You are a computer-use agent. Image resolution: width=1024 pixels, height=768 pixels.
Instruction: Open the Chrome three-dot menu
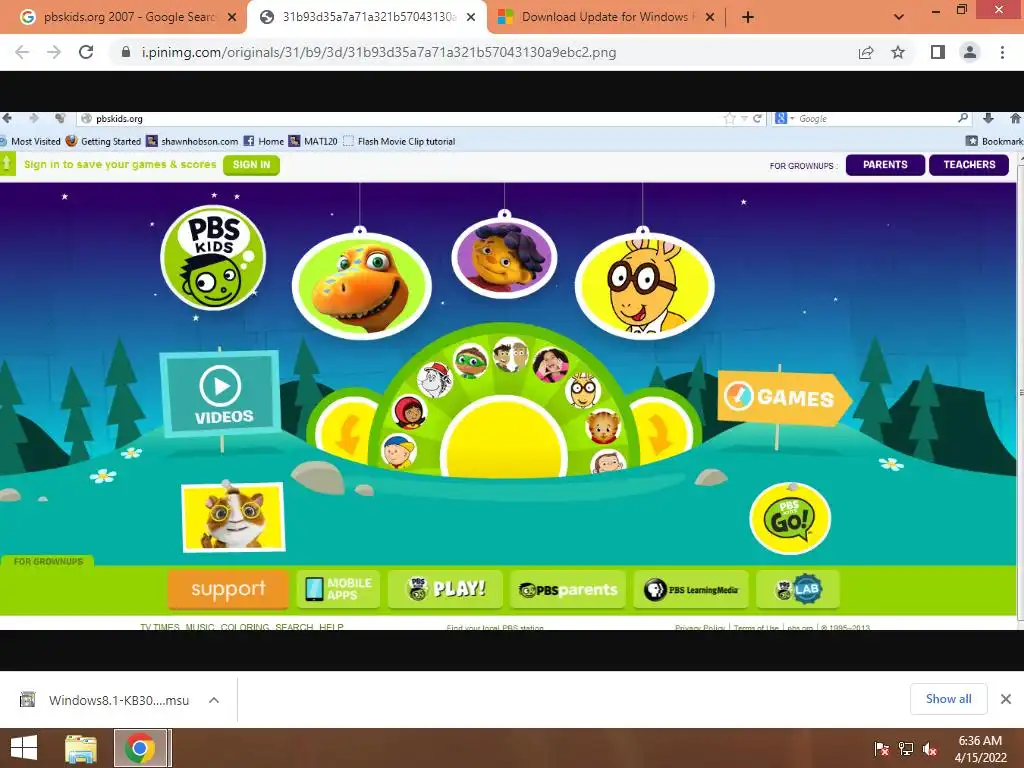coord(1002,52)
